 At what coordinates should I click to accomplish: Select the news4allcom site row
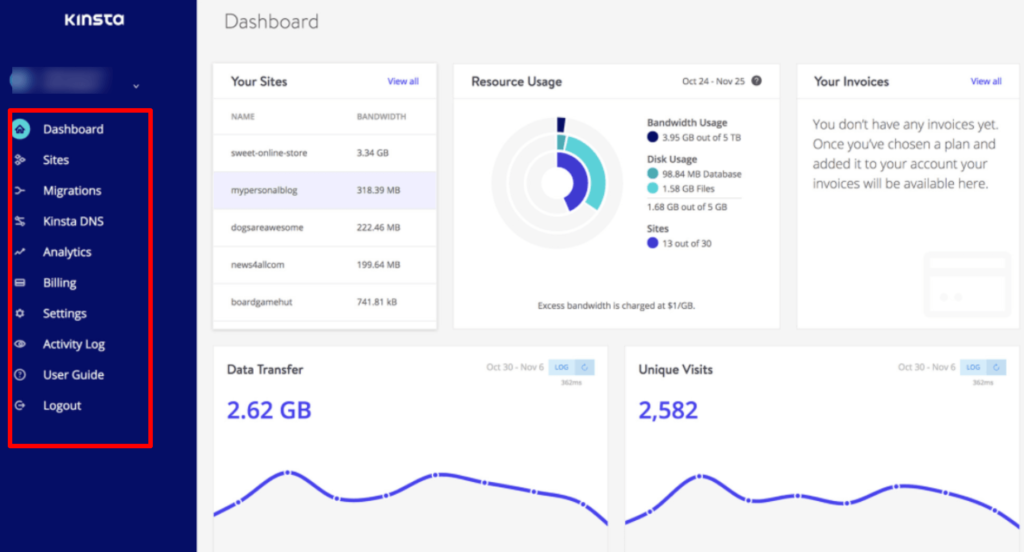(x=325, y=265)
